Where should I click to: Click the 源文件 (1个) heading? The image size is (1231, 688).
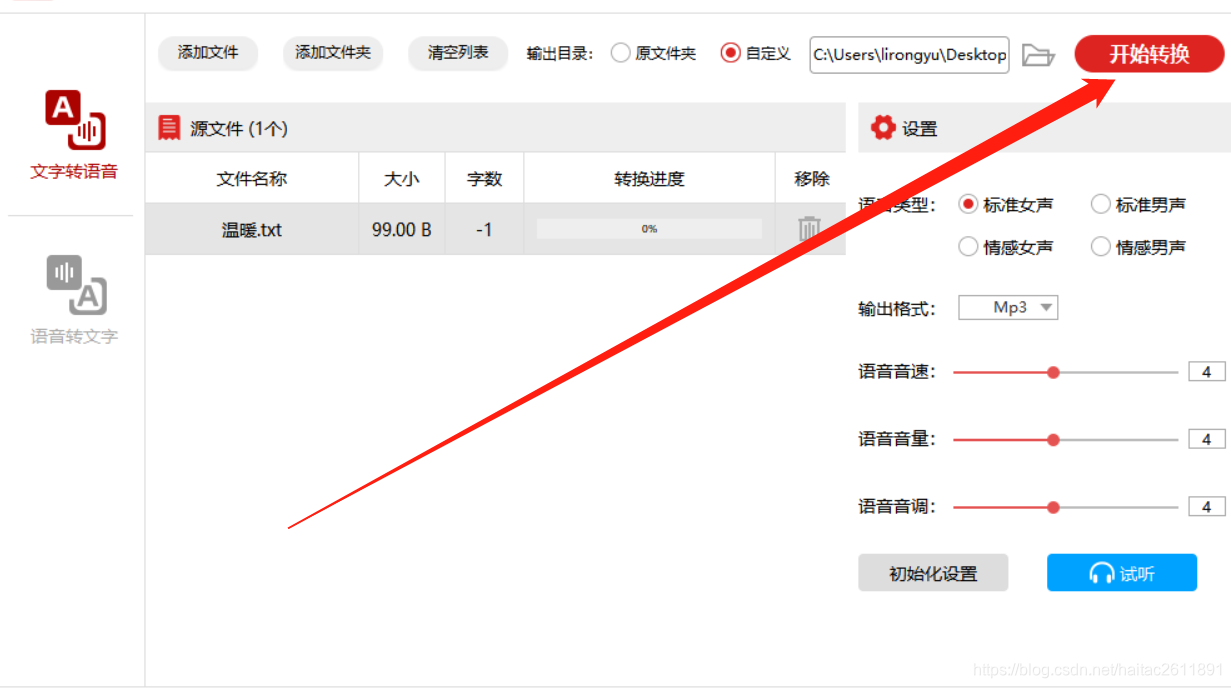tap(239, 128)
